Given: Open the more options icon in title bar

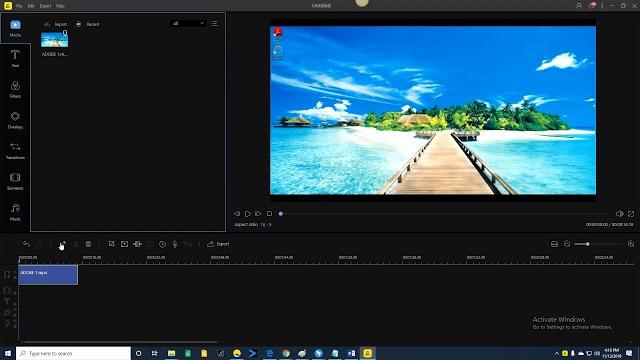Looking at the screenshot, I should point(602,6).
